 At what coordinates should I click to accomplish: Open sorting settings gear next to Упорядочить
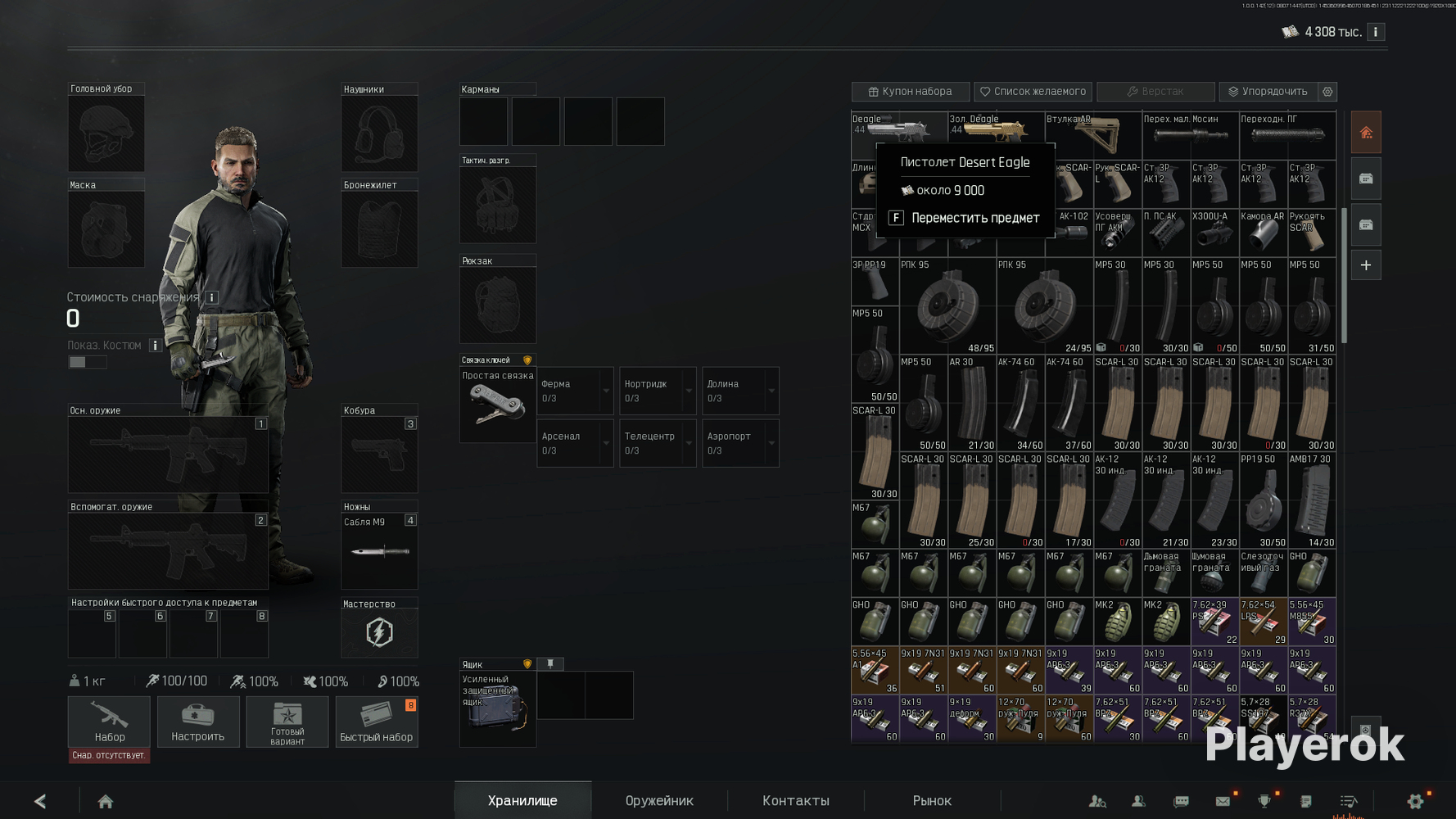[1328, 92]
